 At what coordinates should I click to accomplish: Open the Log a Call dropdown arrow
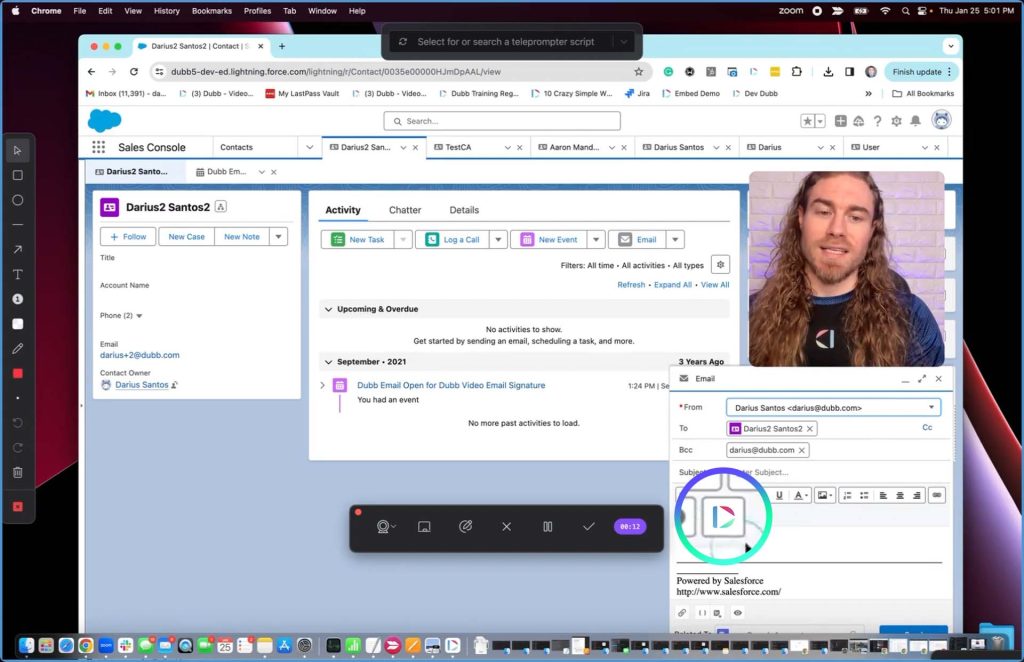tap(498, 240)
